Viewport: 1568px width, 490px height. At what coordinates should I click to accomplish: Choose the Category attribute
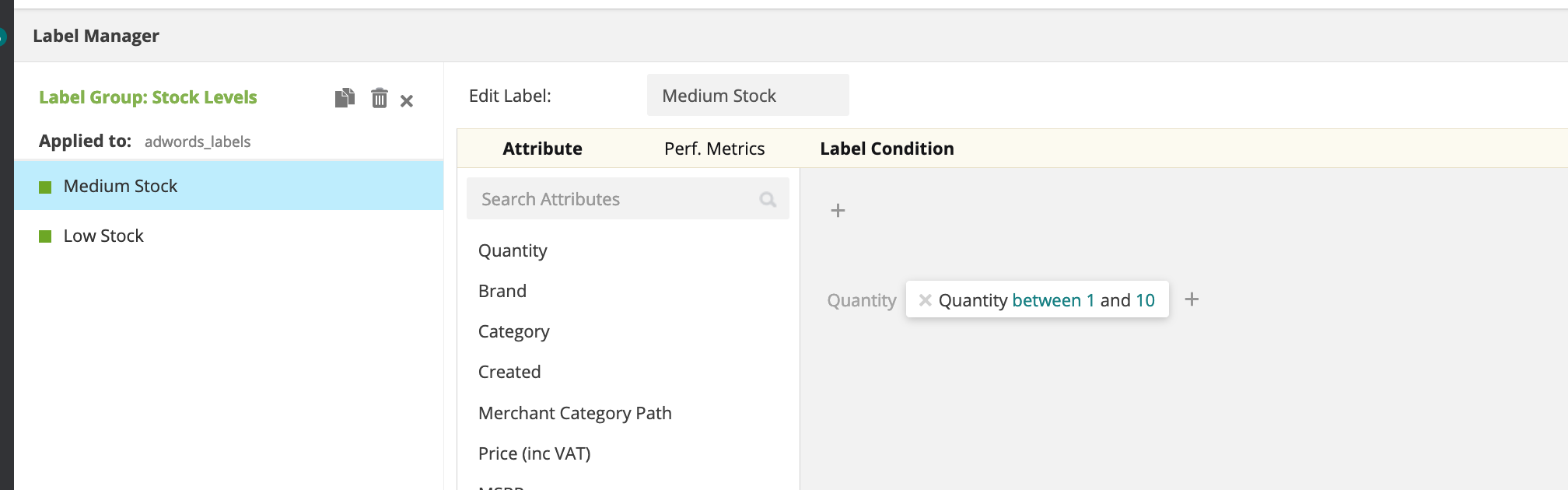[513, 331]
